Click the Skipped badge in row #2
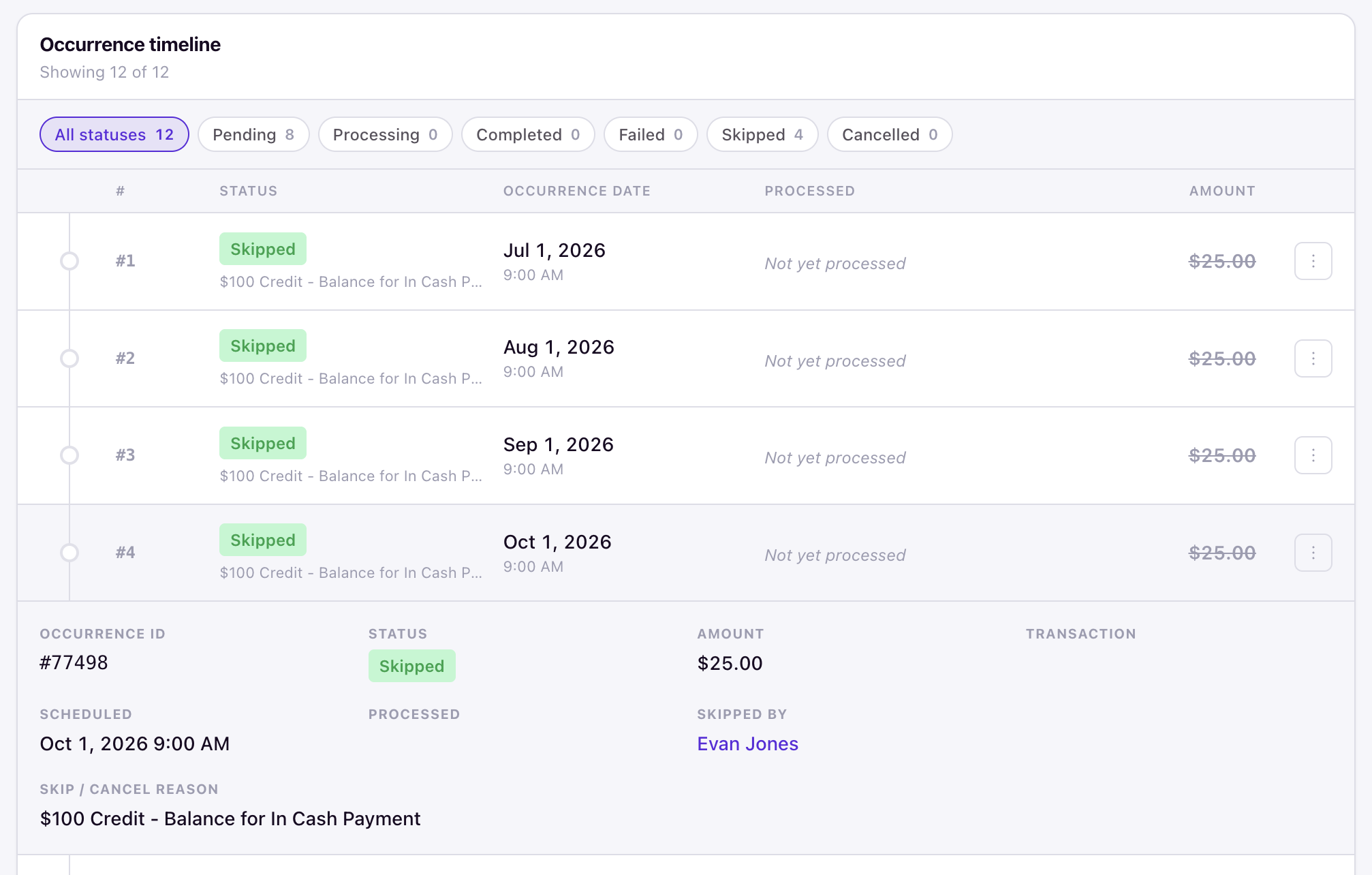 [263, 346]
